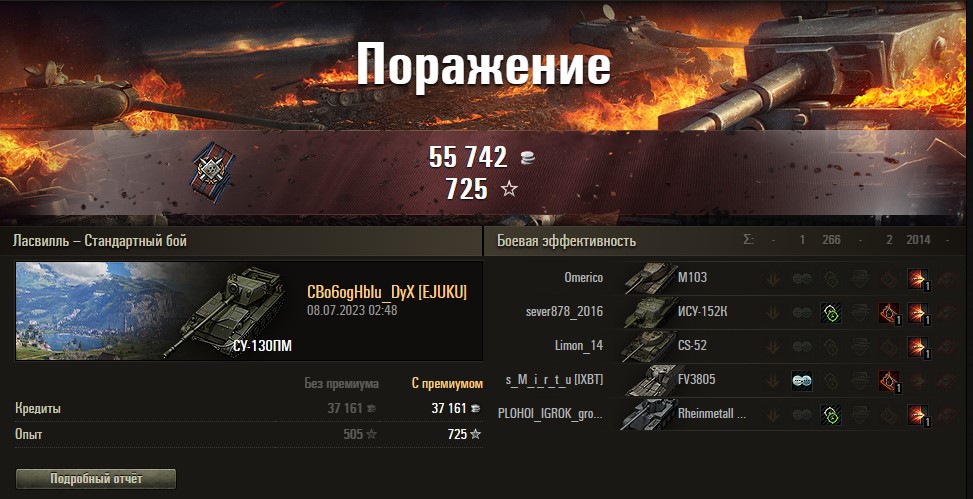The height and width of the screenshot is (499, 973).
Task: Select the Без премиума column header
Action: click(341, 384)
